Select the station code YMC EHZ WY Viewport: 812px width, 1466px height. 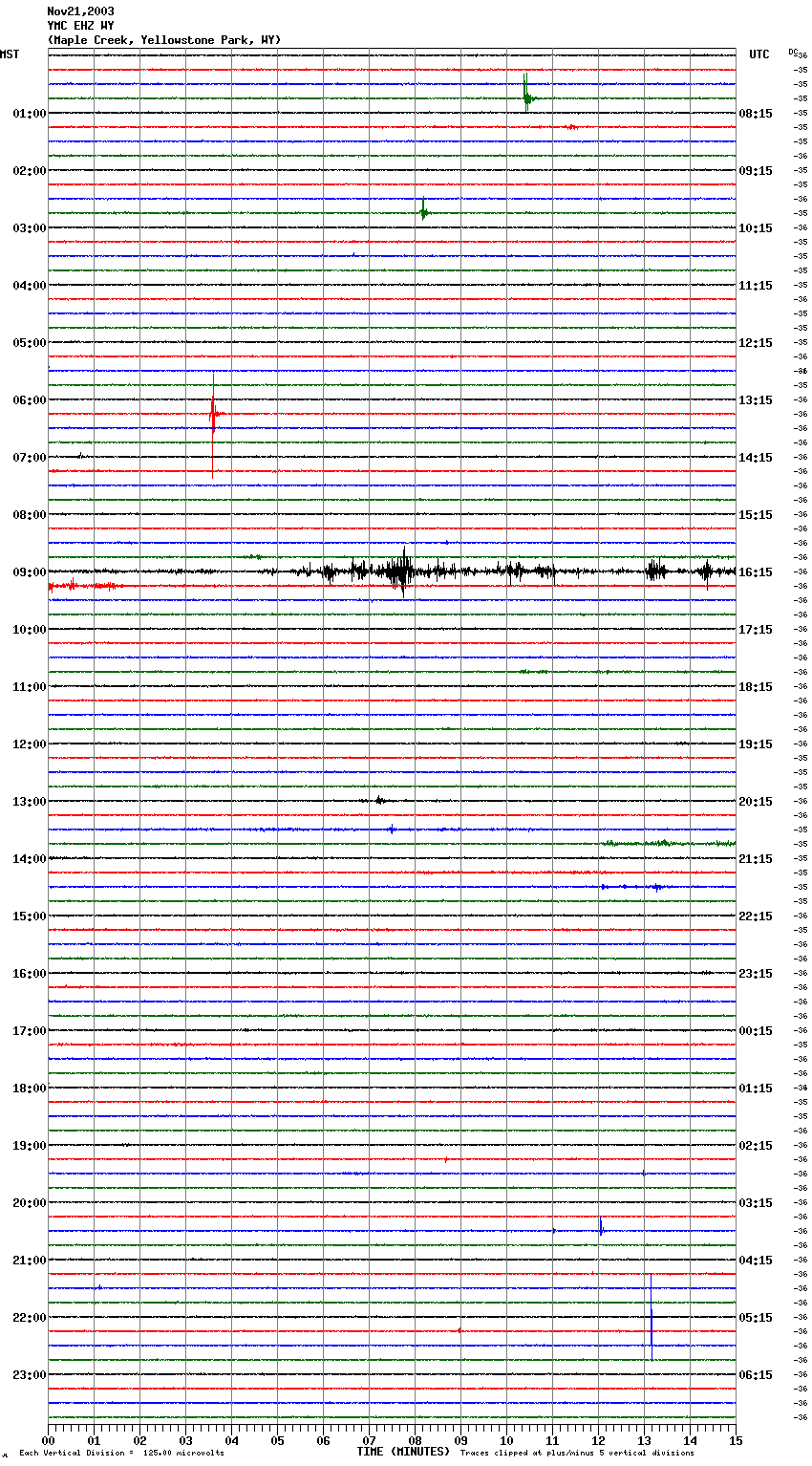click(x=80, y=26)
